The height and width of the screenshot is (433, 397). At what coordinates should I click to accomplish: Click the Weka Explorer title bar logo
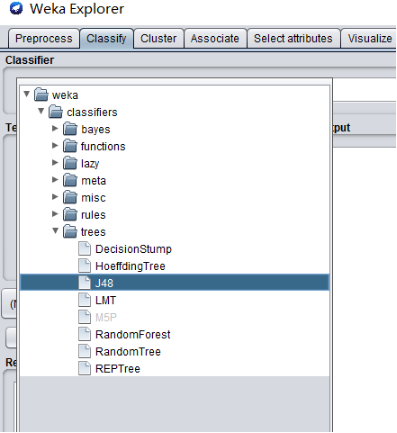point(16,8)
